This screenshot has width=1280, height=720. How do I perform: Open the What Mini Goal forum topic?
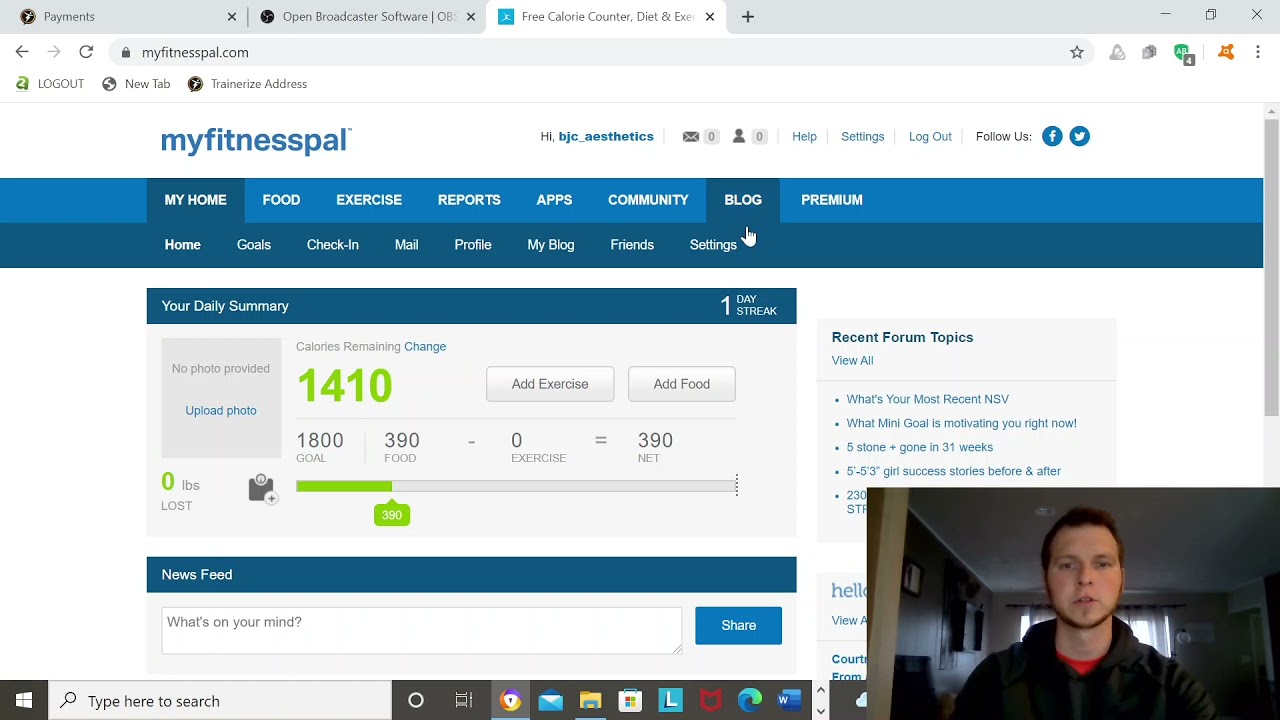pyautogui.click(x=962, y=423)
